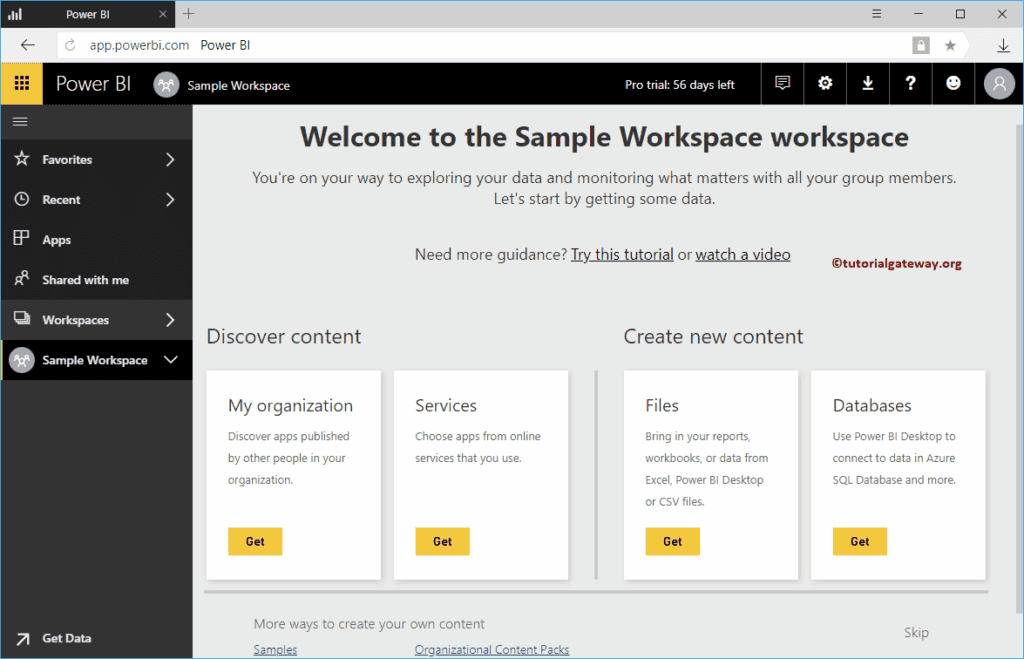
Task: Select Shared with me in the sidebar
Action: tap(86, 279)
